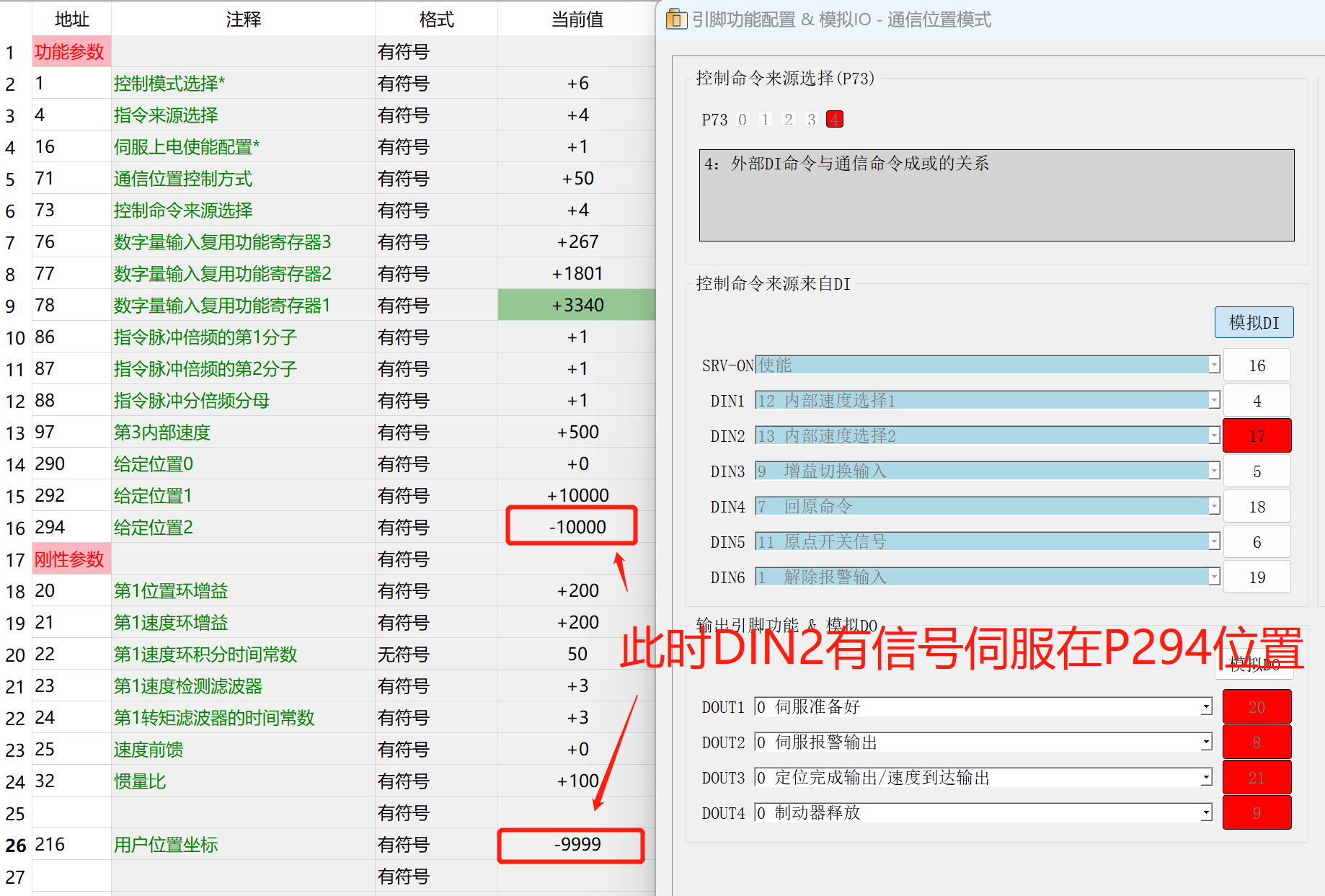Click red DOUT4 pin 9 indicator

coord(1257,813)
